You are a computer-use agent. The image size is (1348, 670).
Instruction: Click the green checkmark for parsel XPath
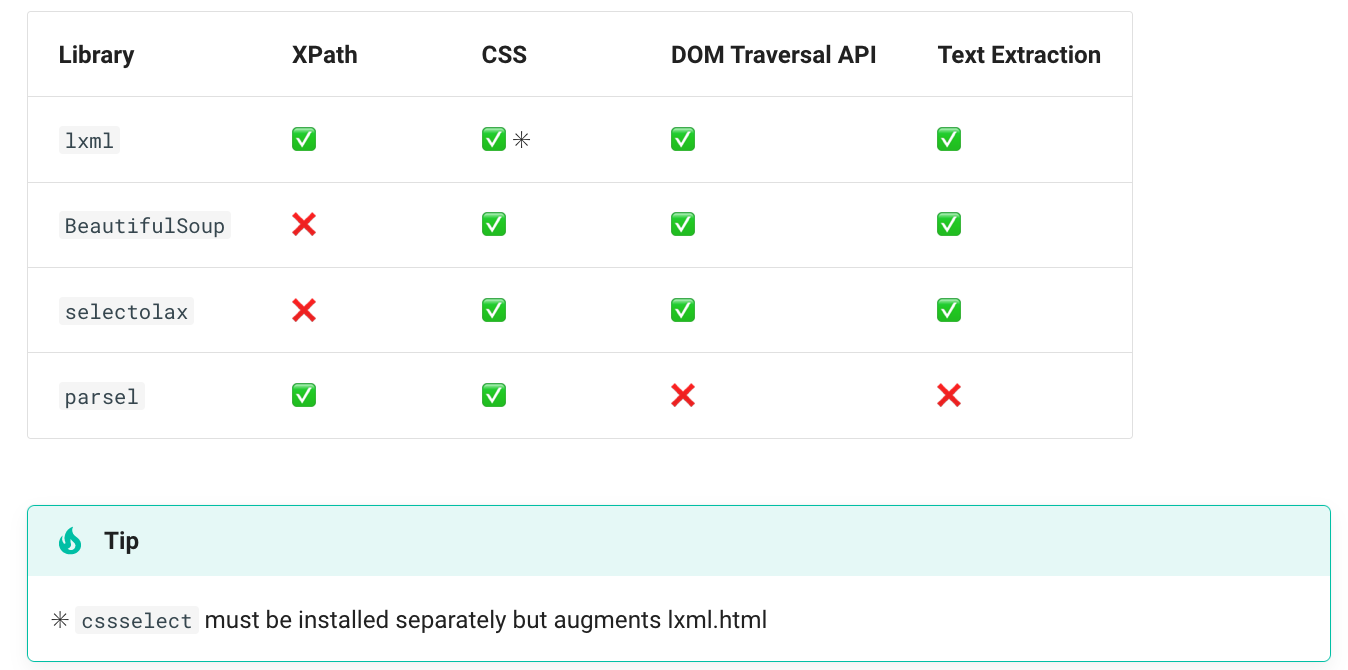click(x=304, y=396)
